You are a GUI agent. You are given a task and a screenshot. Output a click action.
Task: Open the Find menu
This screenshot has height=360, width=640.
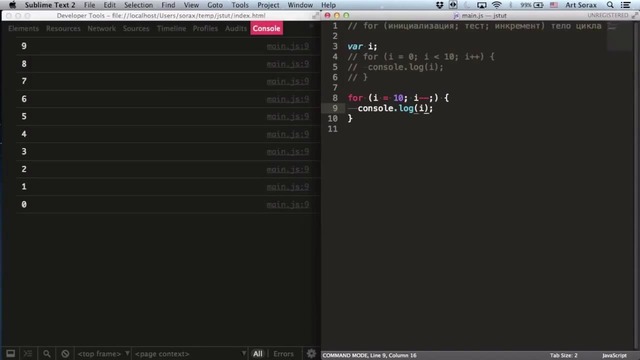[x=168, y=5]
